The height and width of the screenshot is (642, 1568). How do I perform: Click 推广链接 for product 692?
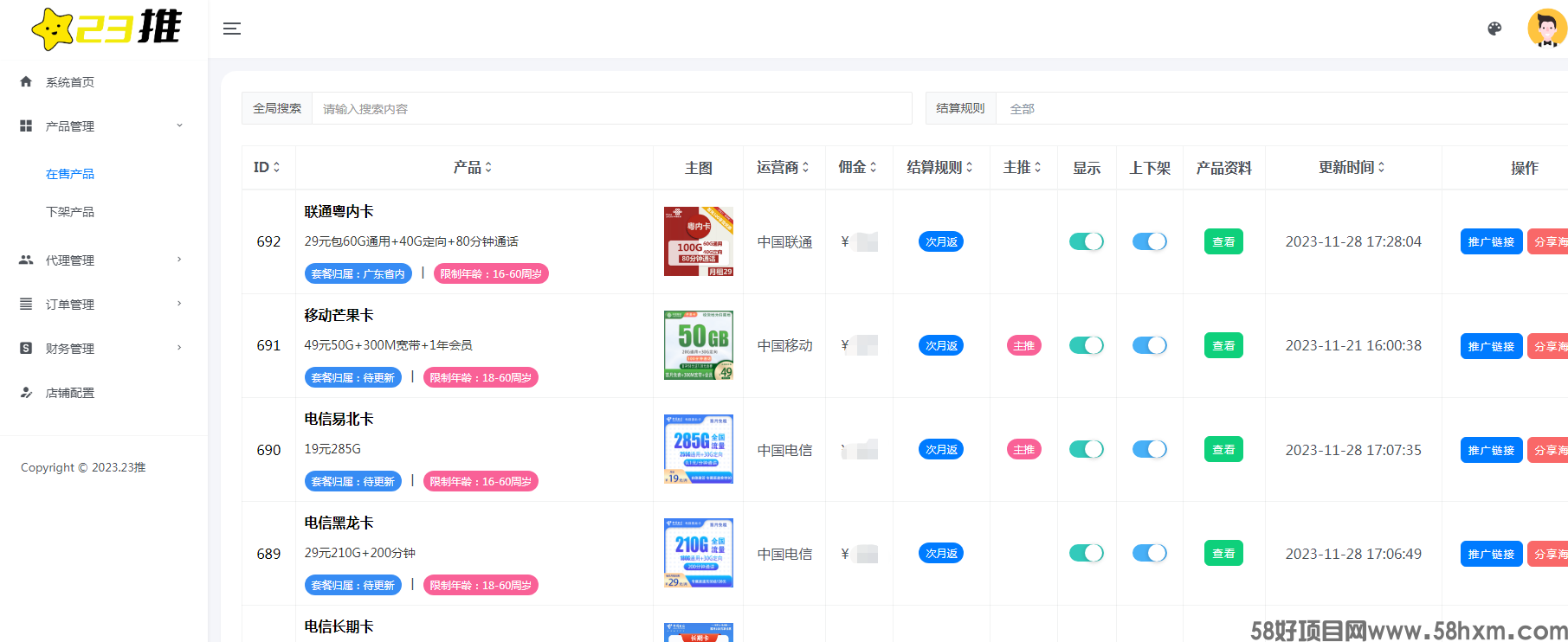click(1491, 241)
